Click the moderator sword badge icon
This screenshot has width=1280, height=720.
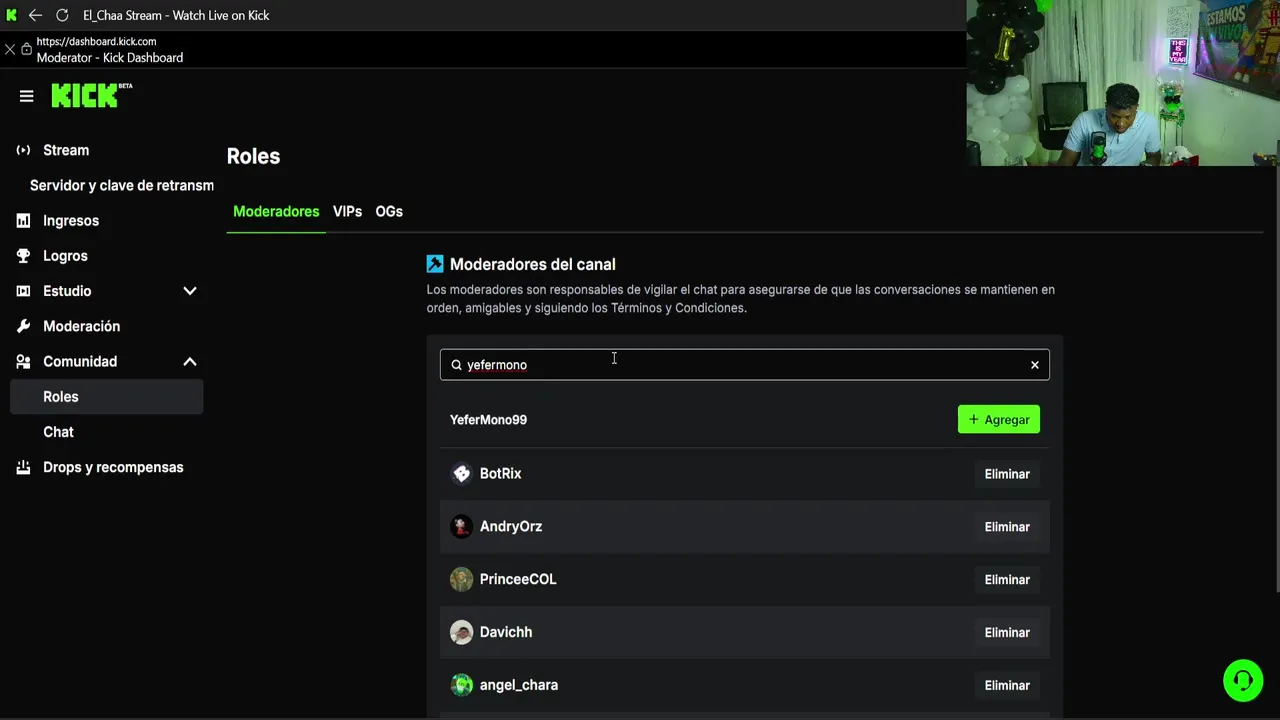(x=435, y=264)
